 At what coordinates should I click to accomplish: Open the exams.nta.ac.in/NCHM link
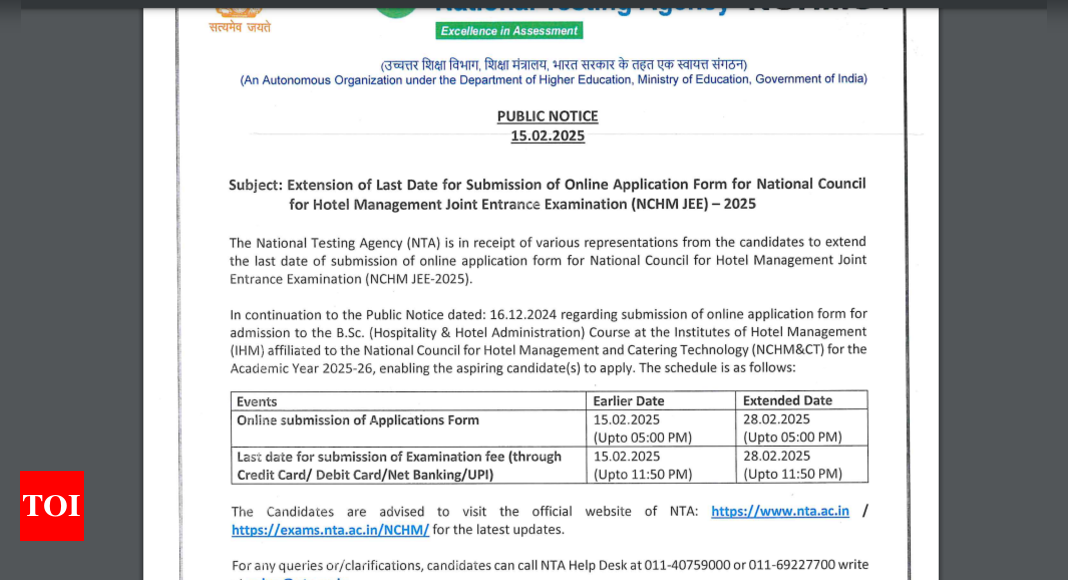(x=330, y=530)
